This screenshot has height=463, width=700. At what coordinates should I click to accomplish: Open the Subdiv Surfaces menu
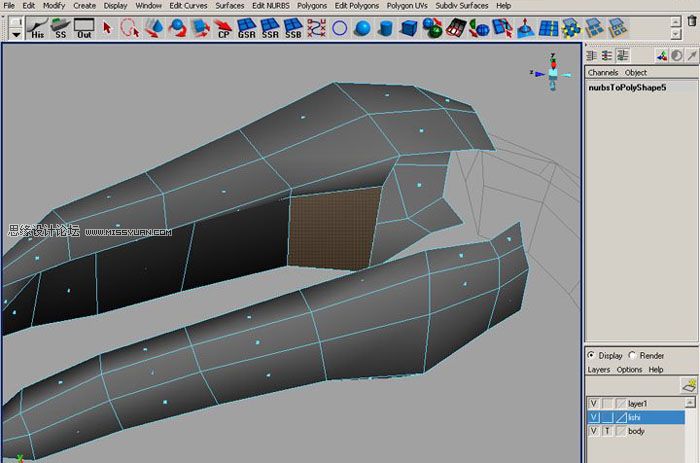(x=462, y=5)
